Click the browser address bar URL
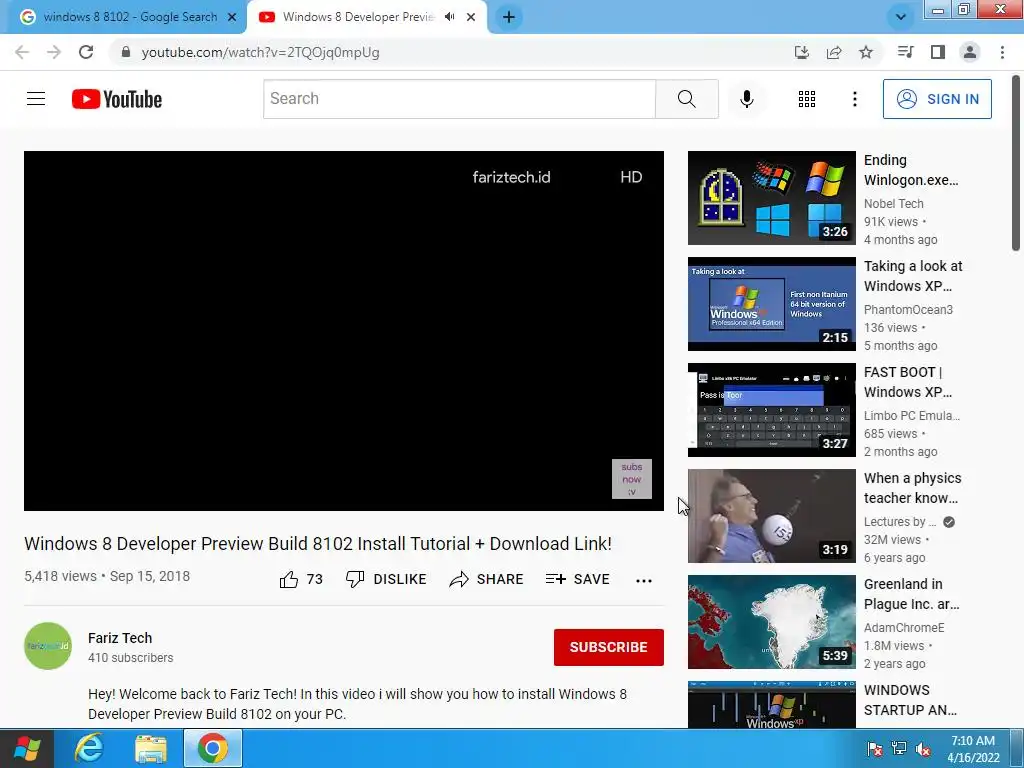Viewport: 1024px width, 768px height. pos(261,52)
